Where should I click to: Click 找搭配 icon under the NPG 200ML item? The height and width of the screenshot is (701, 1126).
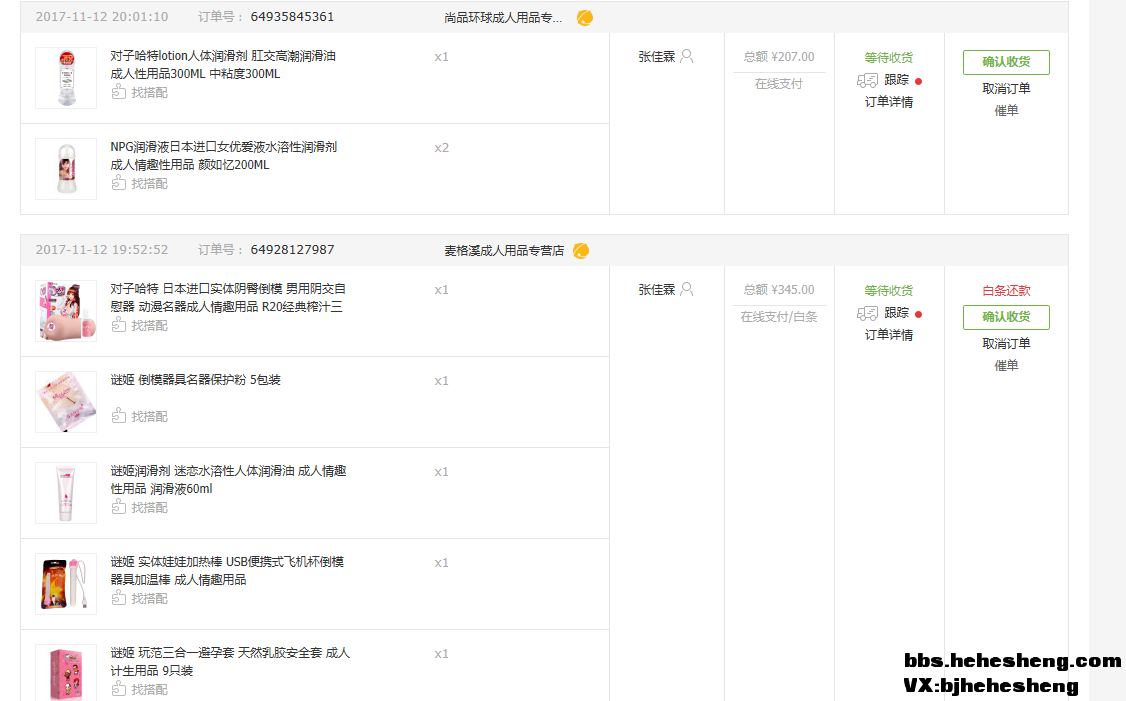pyautogui.click(x=119, y=184)
